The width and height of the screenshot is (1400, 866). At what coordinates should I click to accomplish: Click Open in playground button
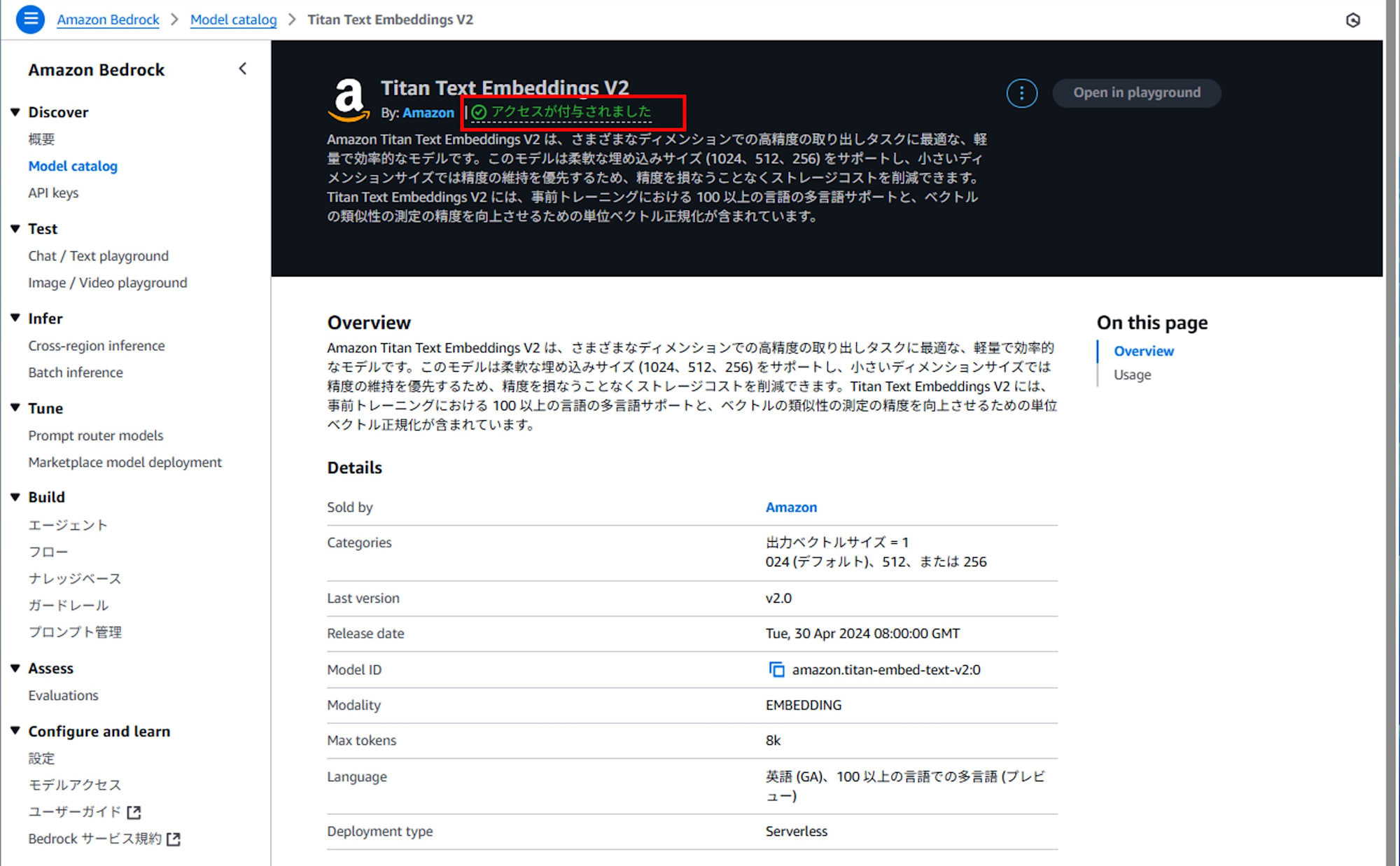(1137, 92)
